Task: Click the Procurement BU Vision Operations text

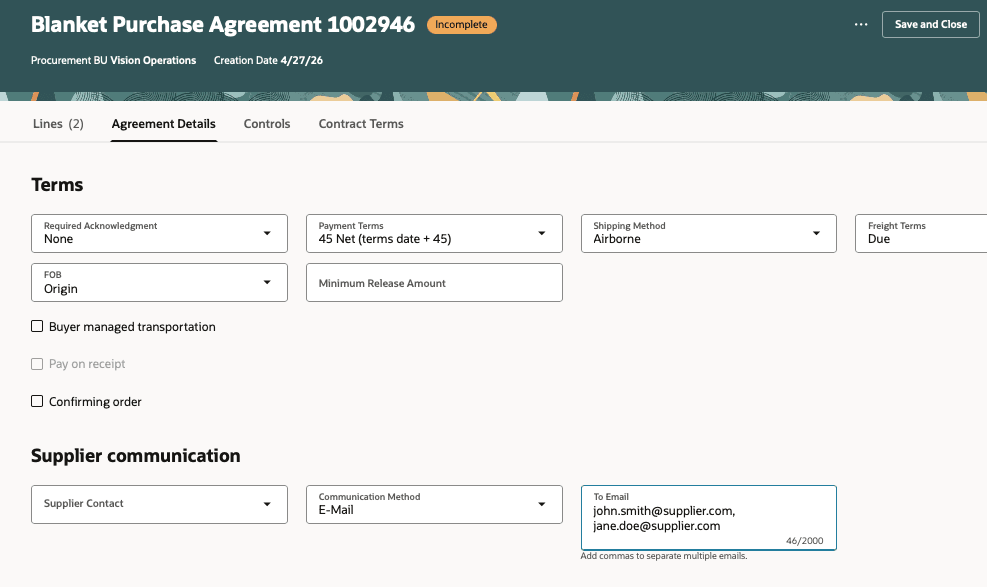Action: coord(113,60)
